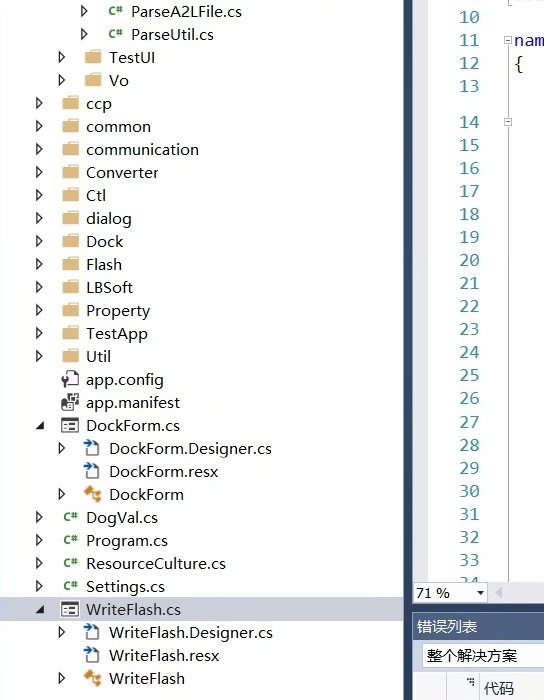Select the DockForm.Designer.cs file name
Viewport: 544px width, 700px height.
pyautogui.click(x=191, y=449)
